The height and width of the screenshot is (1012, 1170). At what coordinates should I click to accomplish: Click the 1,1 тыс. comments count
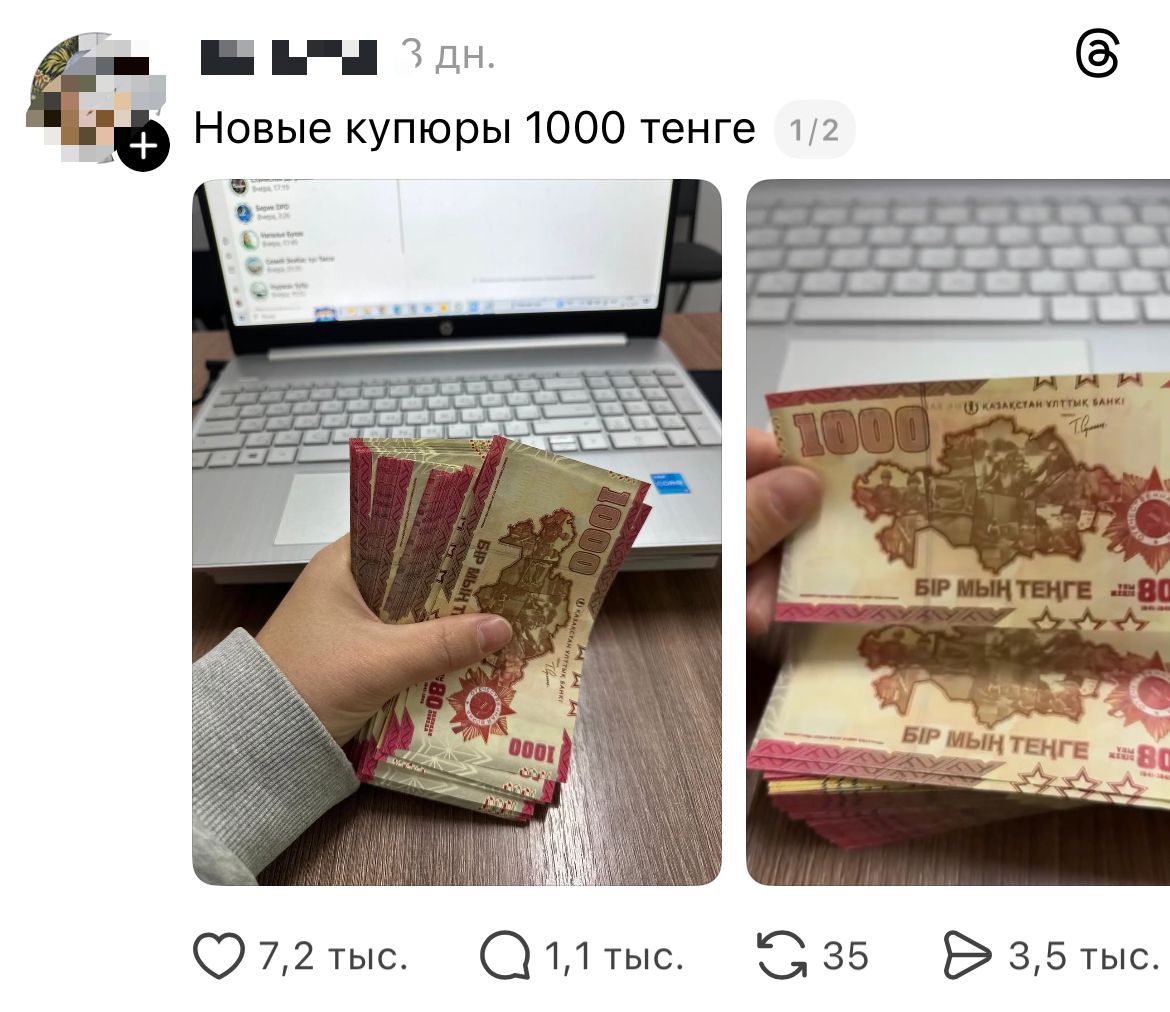click(613, 956)
